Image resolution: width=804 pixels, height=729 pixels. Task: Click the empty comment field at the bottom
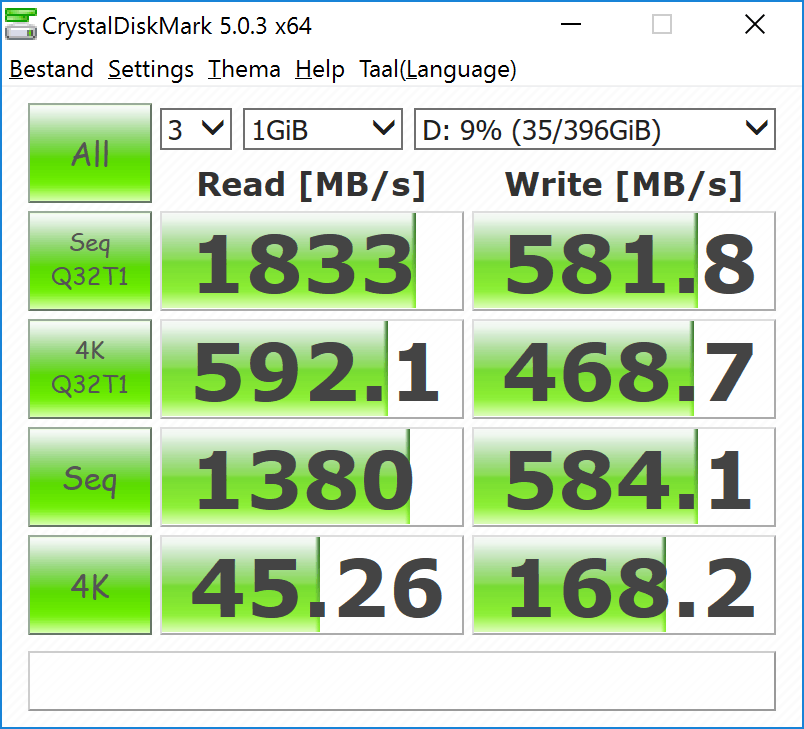(402, 681)
